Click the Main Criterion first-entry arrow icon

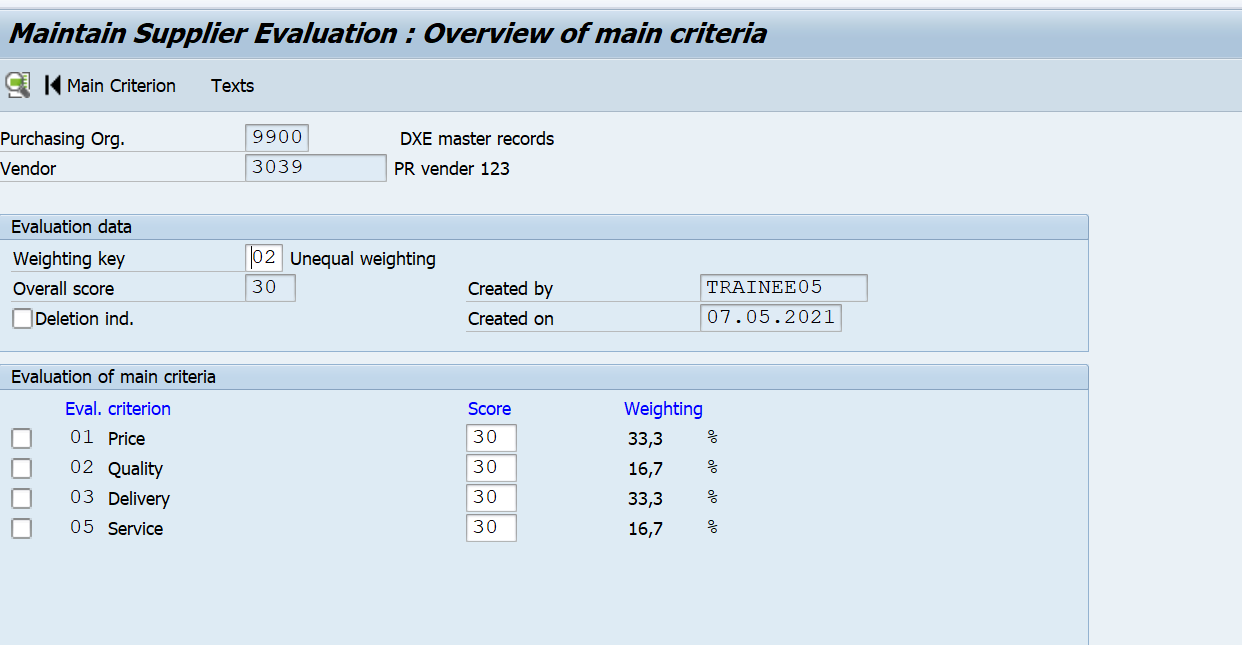coord(52,85)
